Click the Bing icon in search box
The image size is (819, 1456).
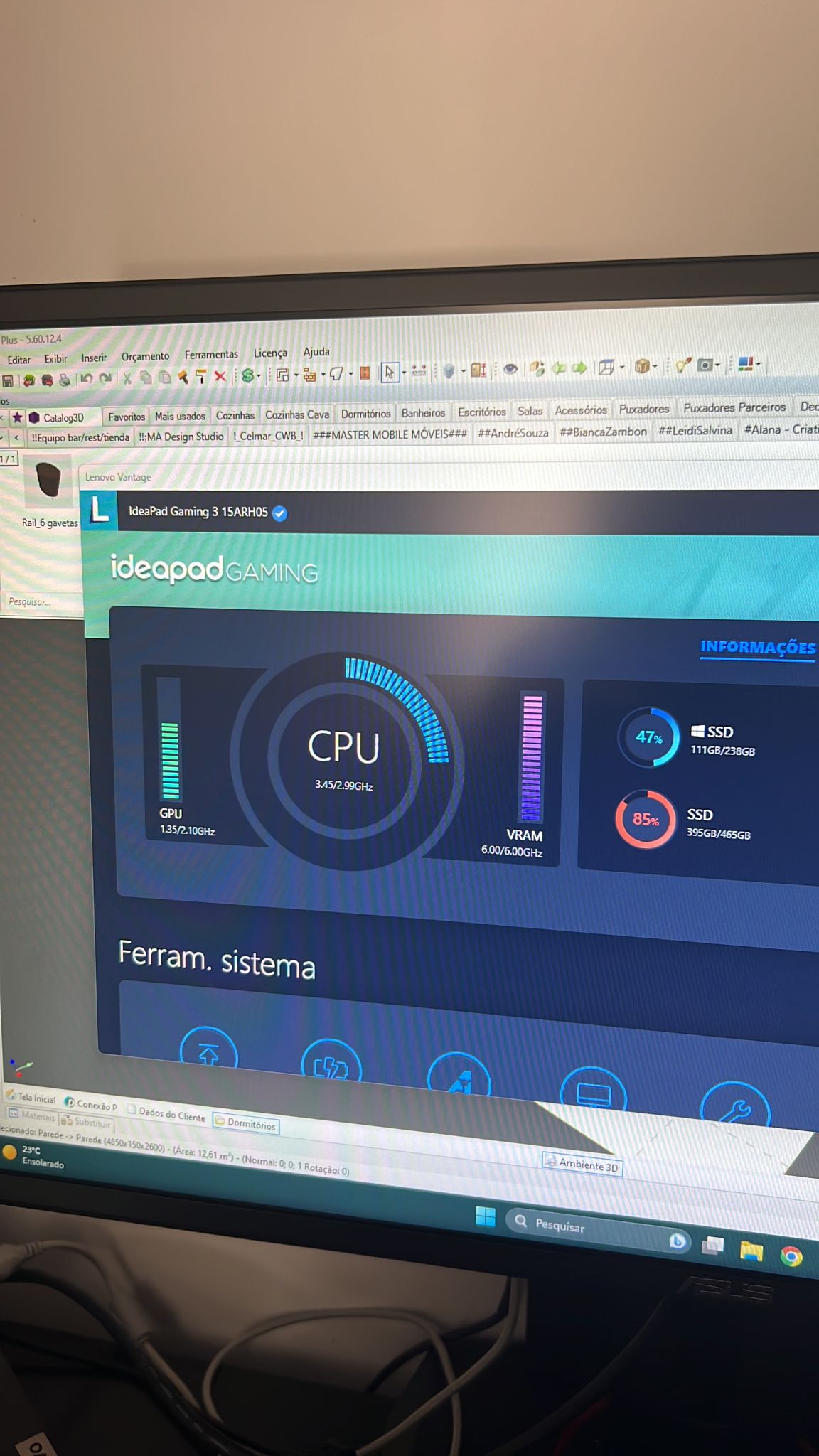pyautogui.click(x=677, y=1241)
